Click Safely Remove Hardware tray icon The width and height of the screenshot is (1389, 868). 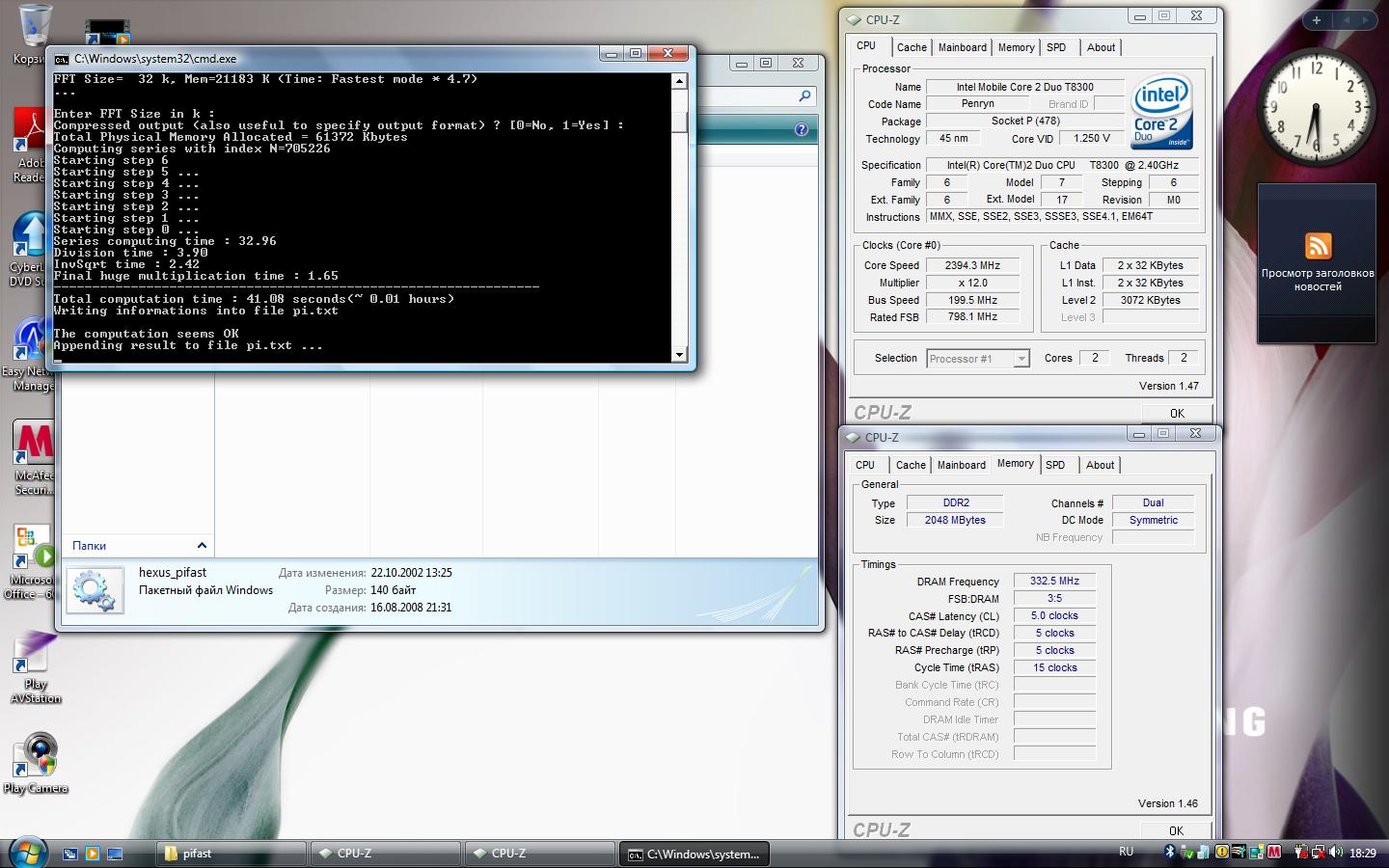1187,853
